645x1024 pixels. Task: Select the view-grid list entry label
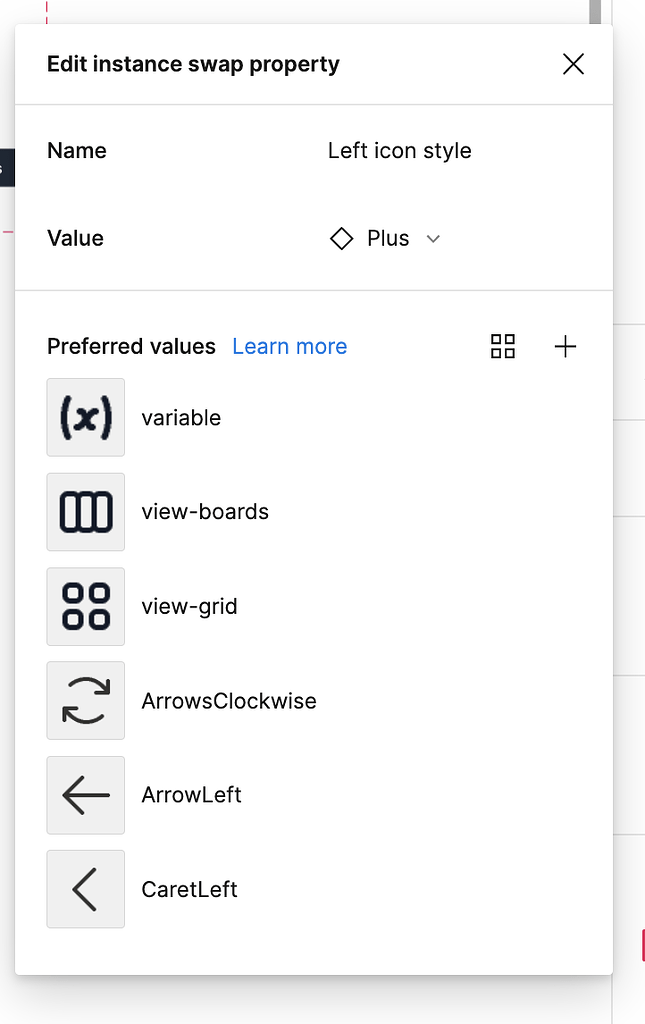tap(189, 607)
